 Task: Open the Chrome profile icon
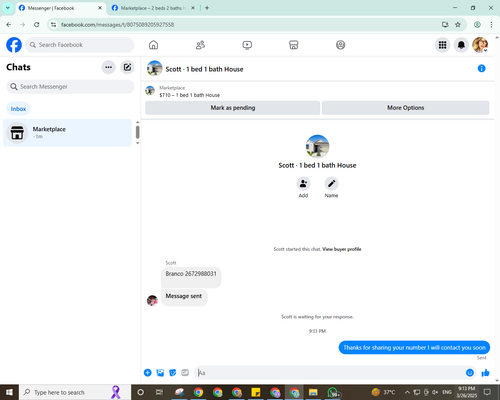pyautogui.click(x=477, y=25)
